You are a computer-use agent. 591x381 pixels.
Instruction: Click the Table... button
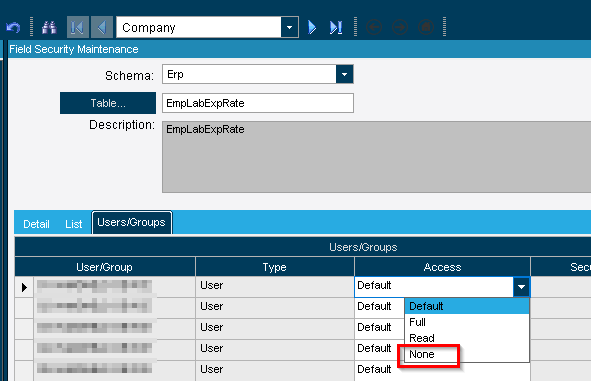(x=108, y=103)
